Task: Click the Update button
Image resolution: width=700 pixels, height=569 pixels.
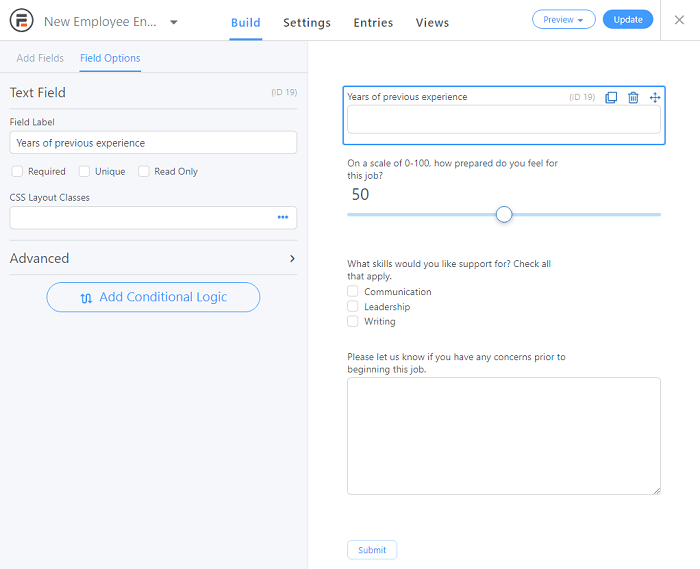Action: 628,20
